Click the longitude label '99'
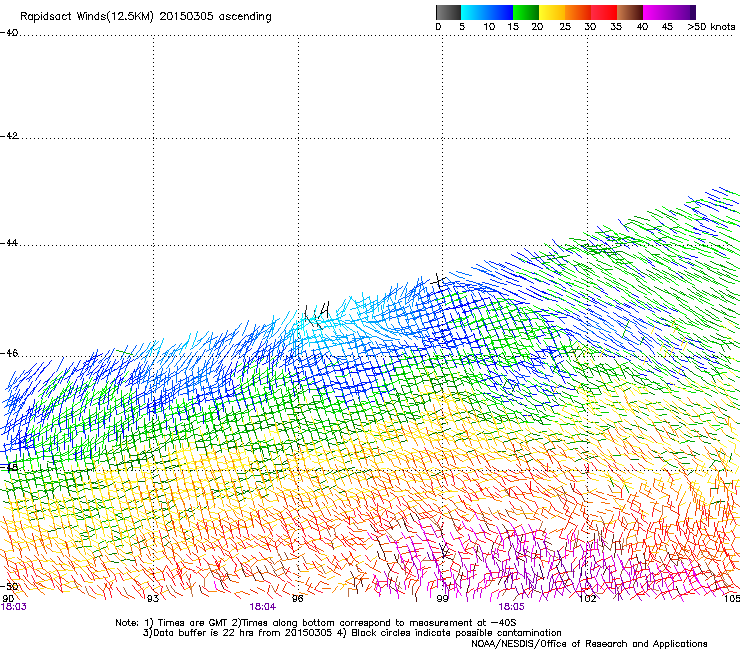740x650 pixels. [x=442, y=599]
